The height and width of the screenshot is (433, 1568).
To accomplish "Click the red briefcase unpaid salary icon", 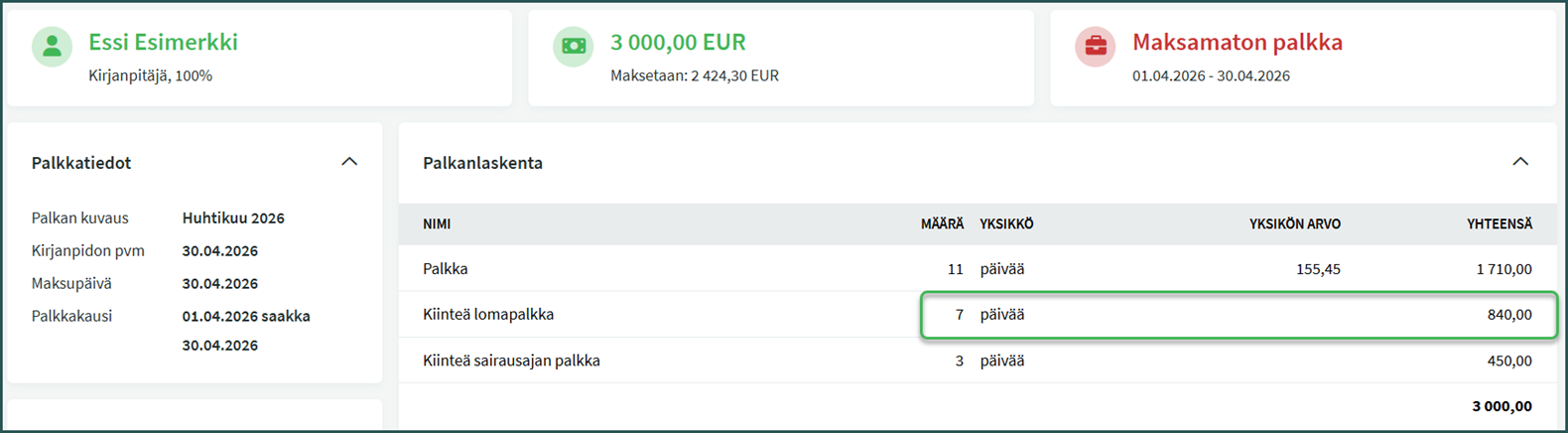I will click(1095, 47).
